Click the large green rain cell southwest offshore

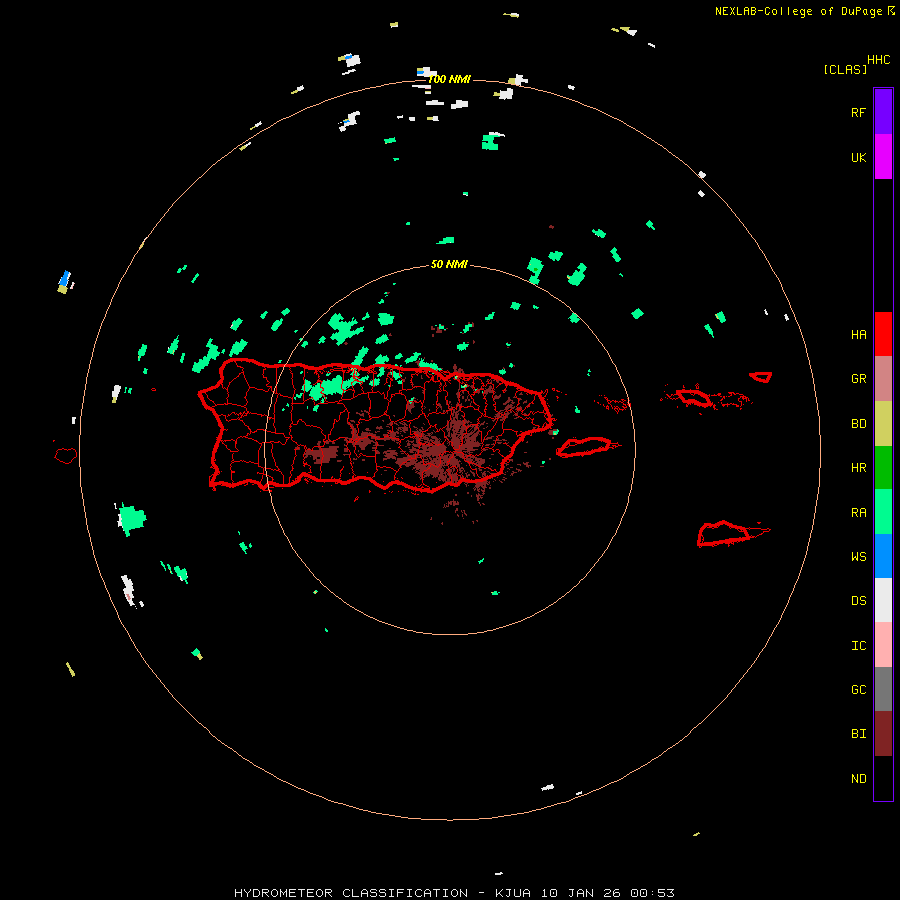131,519
